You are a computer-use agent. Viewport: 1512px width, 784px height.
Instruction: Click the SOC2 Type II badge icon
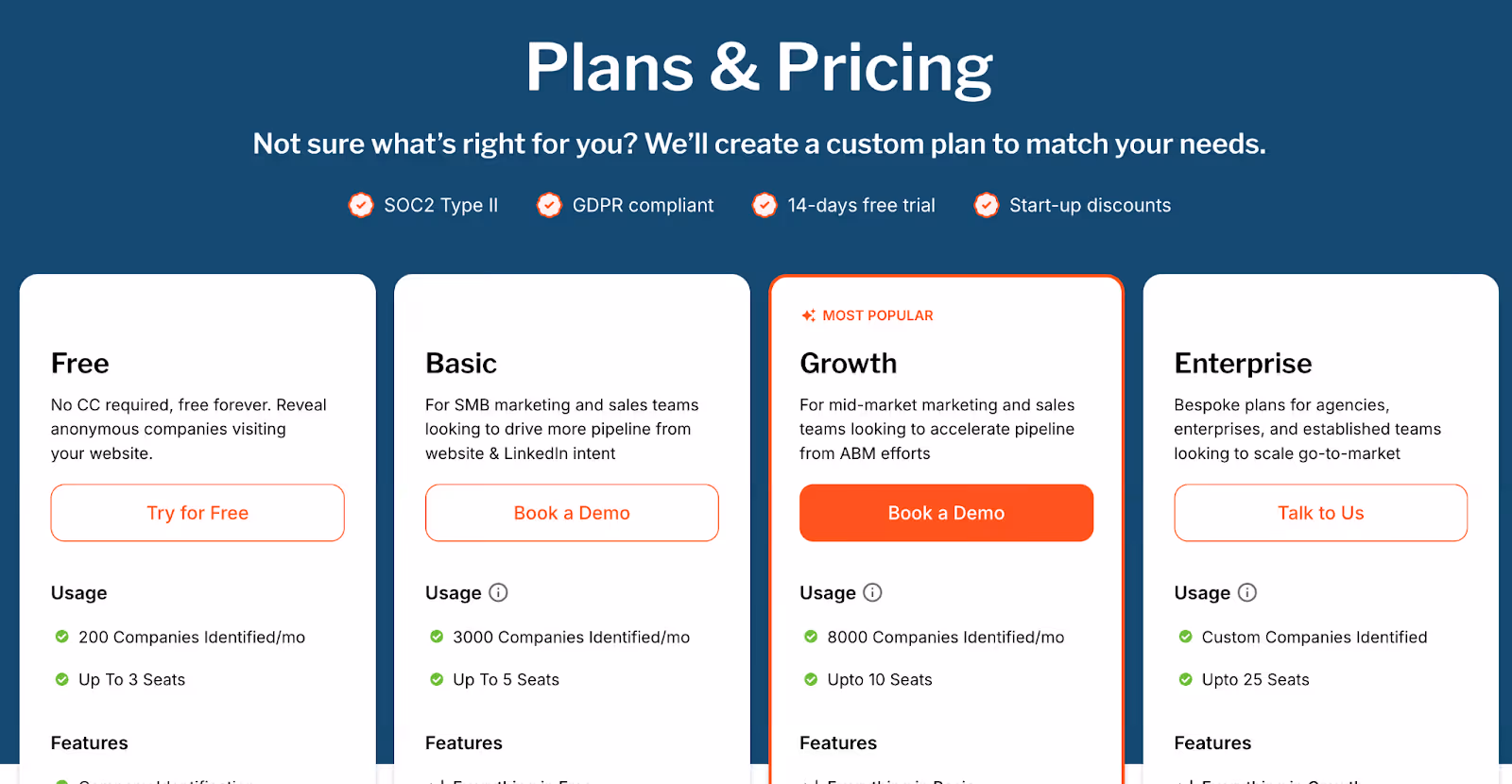(361, 205)
